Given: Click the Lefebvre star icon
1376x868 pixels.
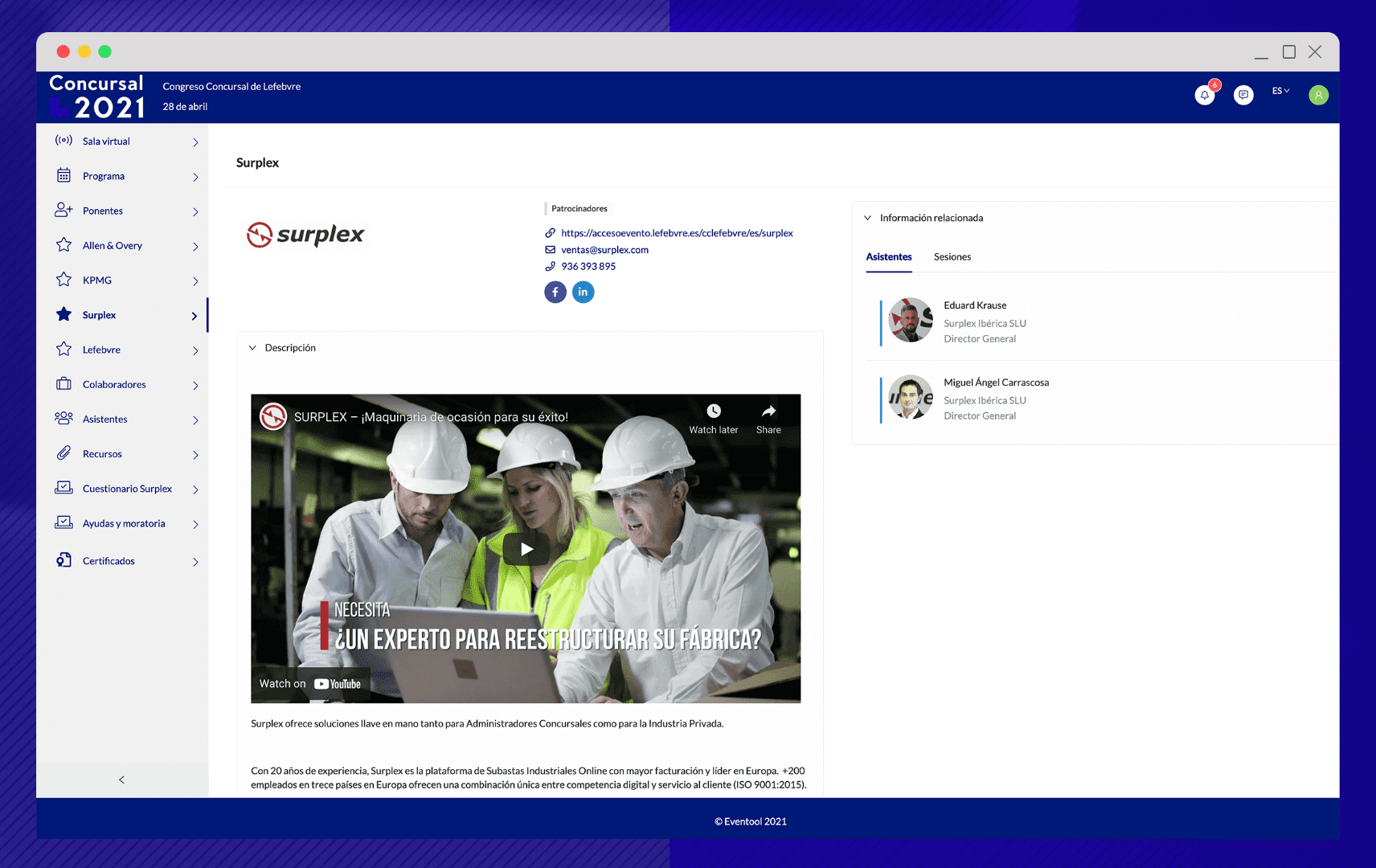Looking at the screenshot, I should click(x=63, y=349).
